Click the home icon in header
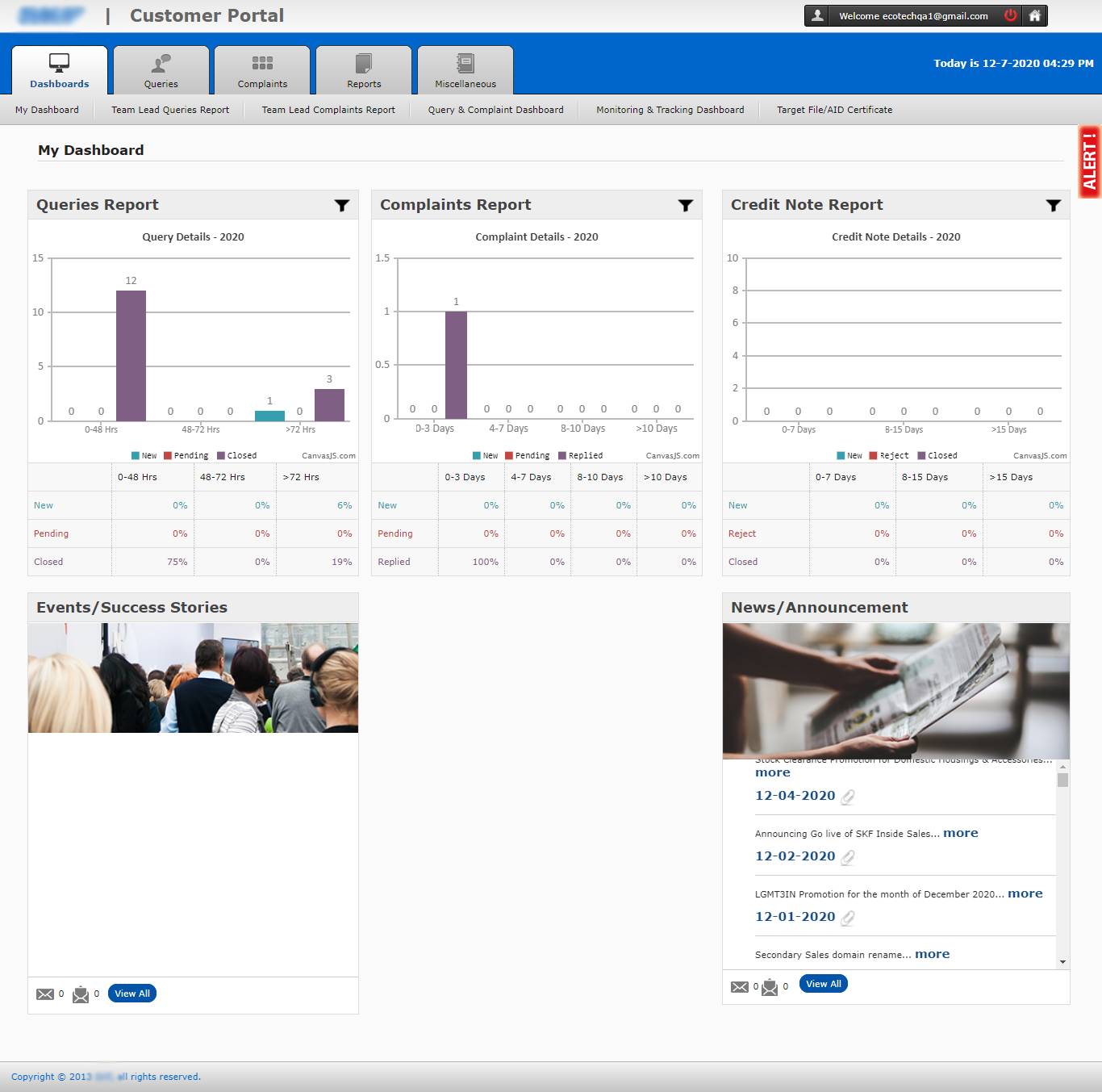 tap(1034, 15)
